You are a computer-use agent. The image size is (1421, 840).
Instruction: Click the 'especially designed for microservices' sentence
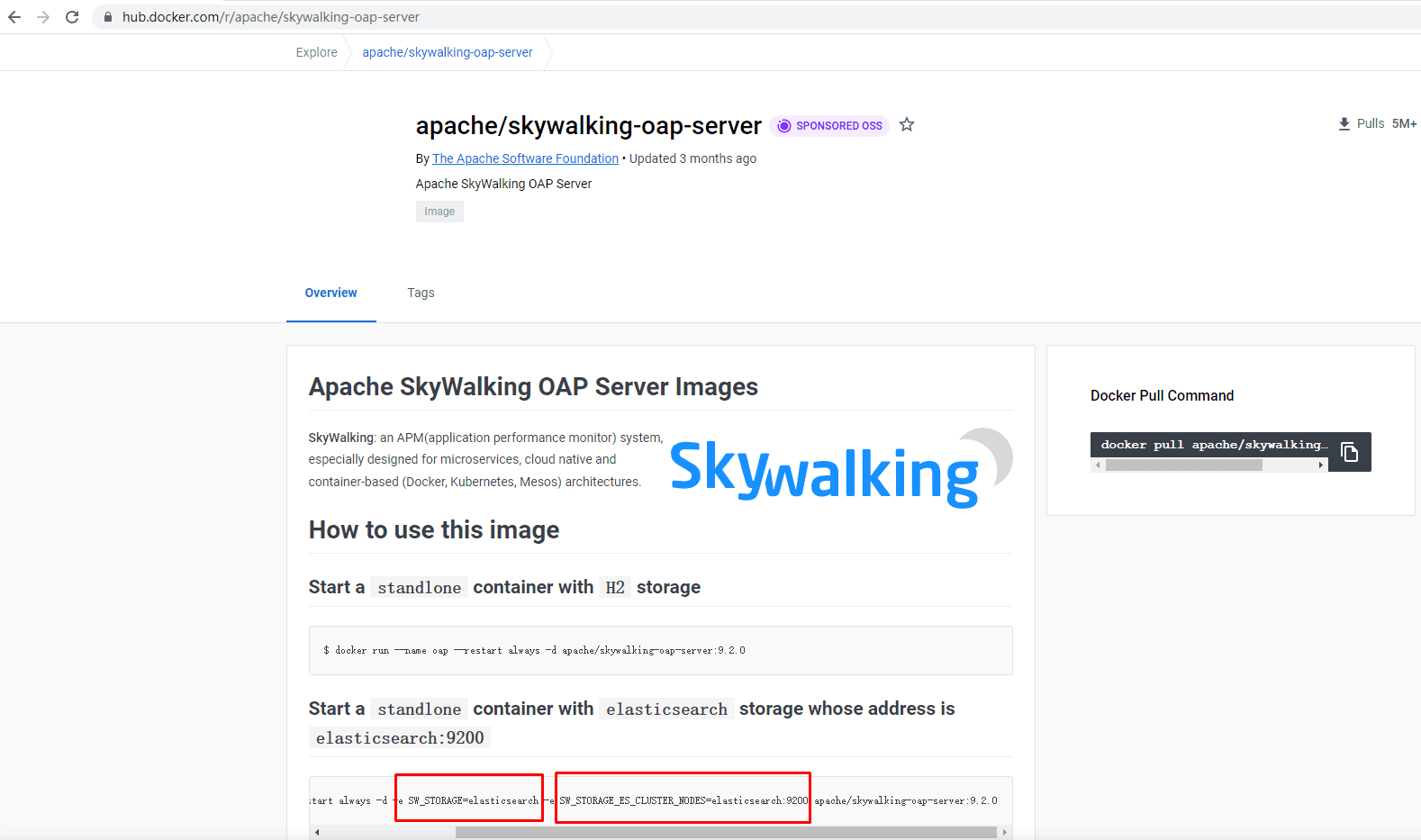coord(462,459)
